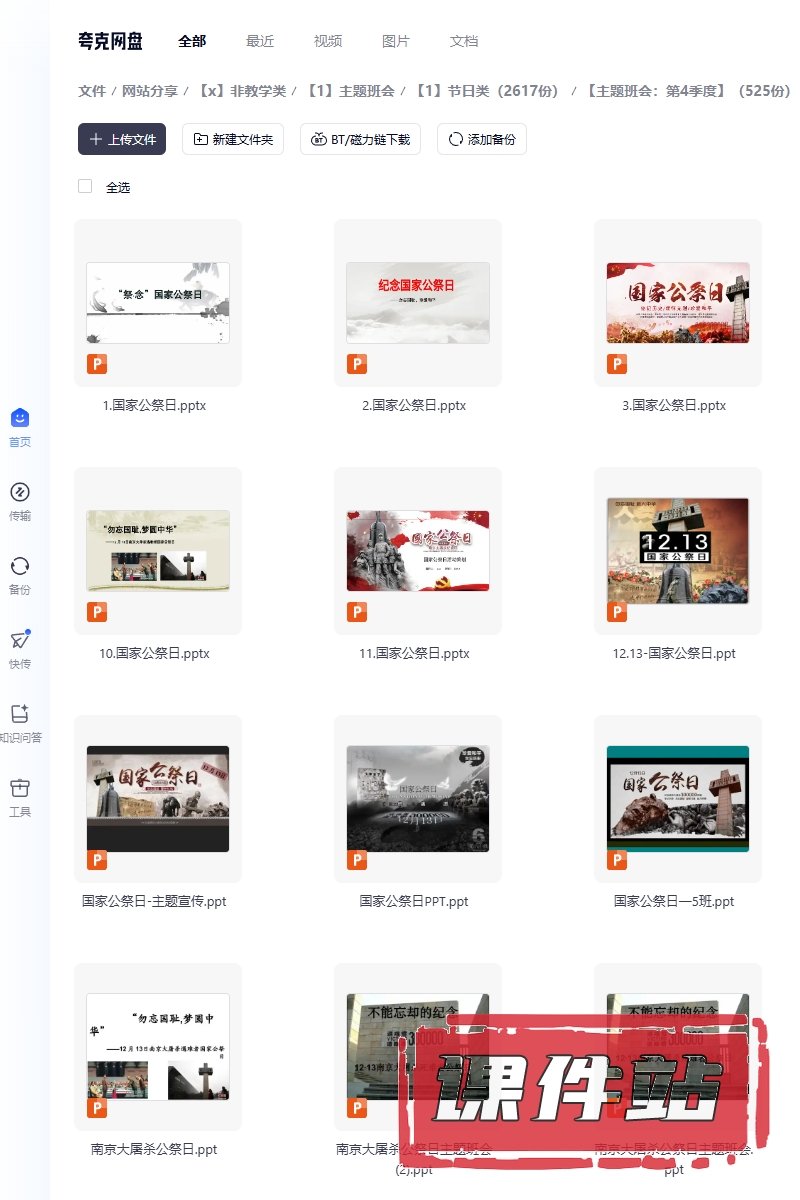The width and height of the screenshot is (800, 1200).
Task: Open the 备份 backup icon in sidebar
Action: click(x=20, y=566)
